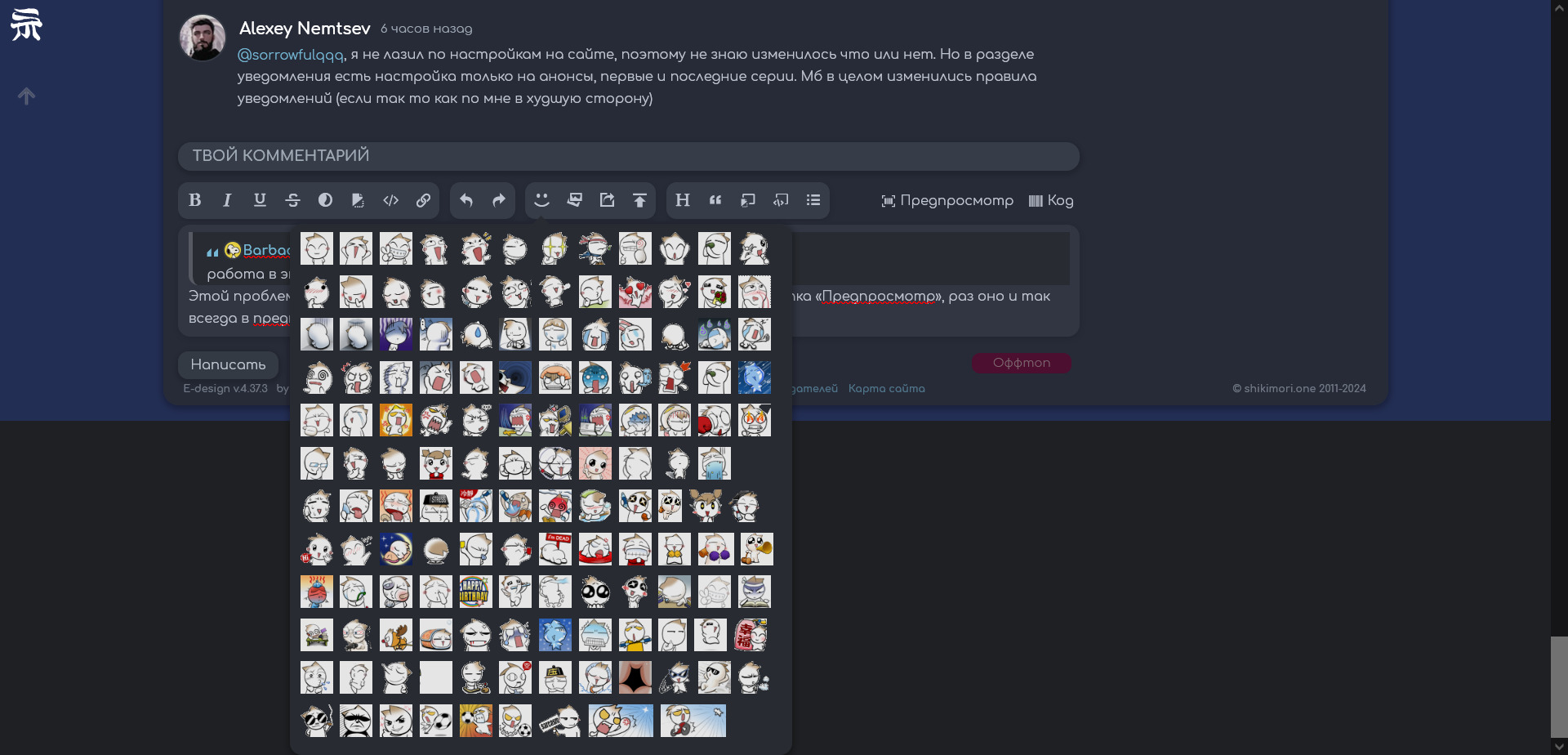Open Карта сайта footer link
Image resolution: width=1568 pixels, height=755 pixels.
886,389
